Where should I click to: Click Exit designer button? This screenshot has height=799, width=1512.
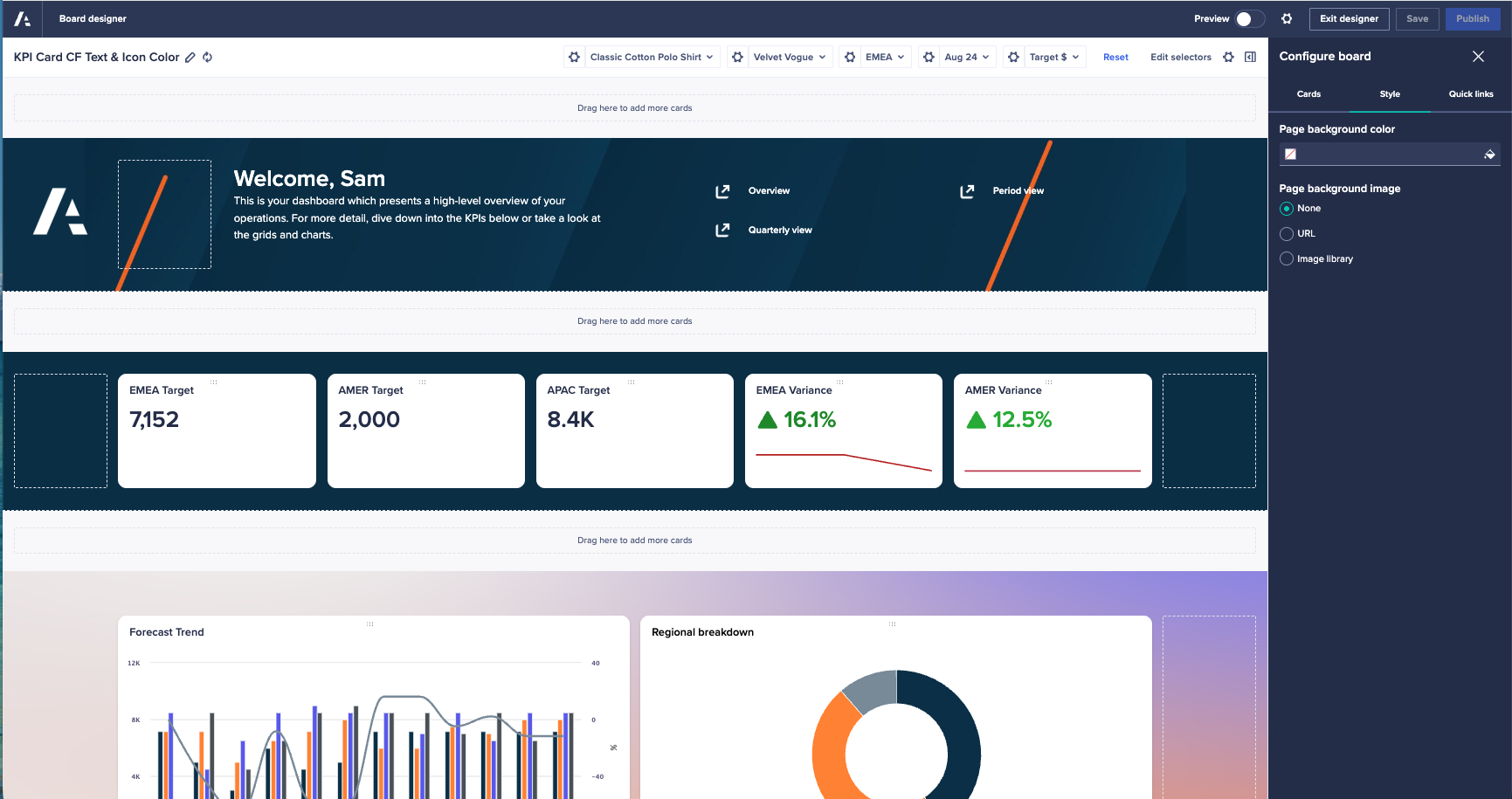tap(1349, 18)
